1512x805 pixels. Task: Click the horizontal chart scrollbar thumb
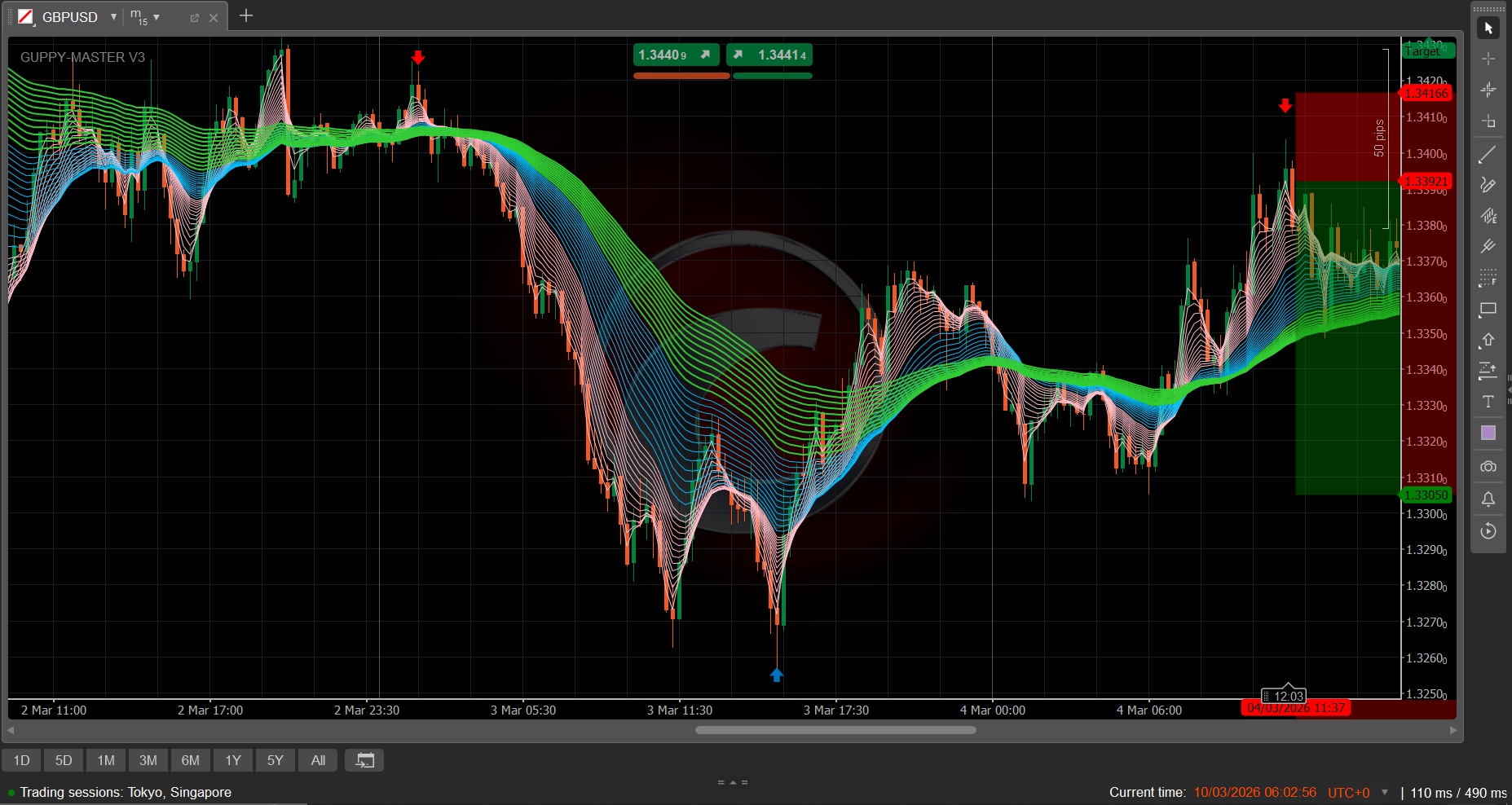835,730
